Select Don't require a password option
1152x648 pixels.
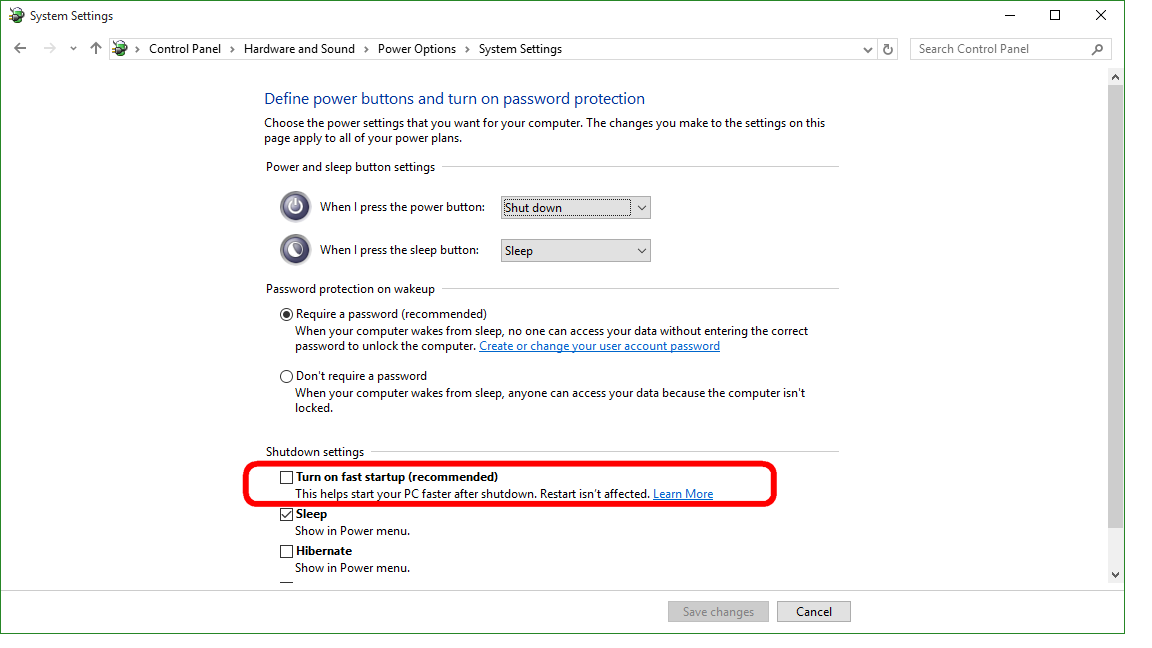coord(287,376)
